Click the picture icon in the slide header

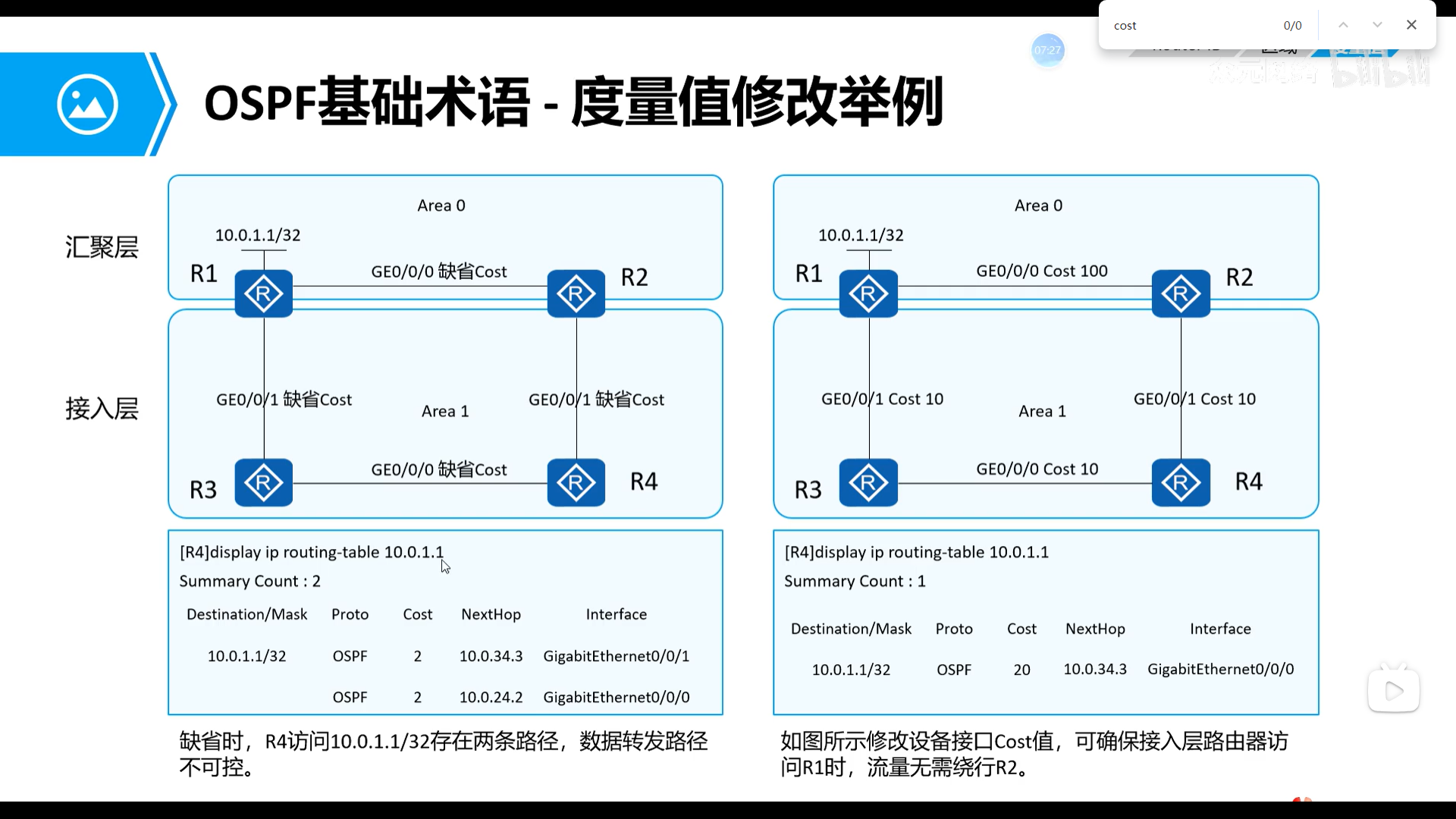click(87, 104)
